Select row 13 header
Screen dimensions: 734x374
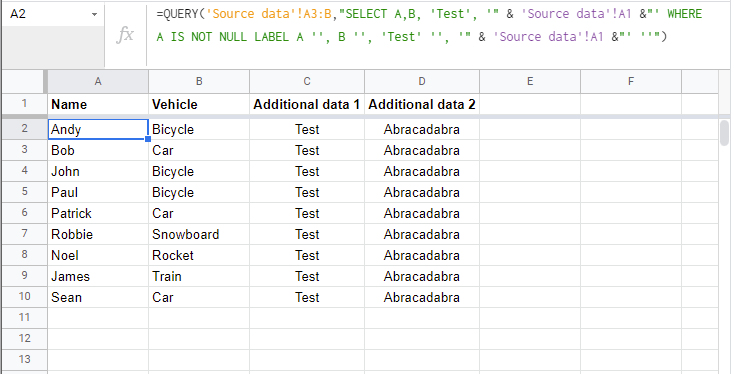(24, 359)
